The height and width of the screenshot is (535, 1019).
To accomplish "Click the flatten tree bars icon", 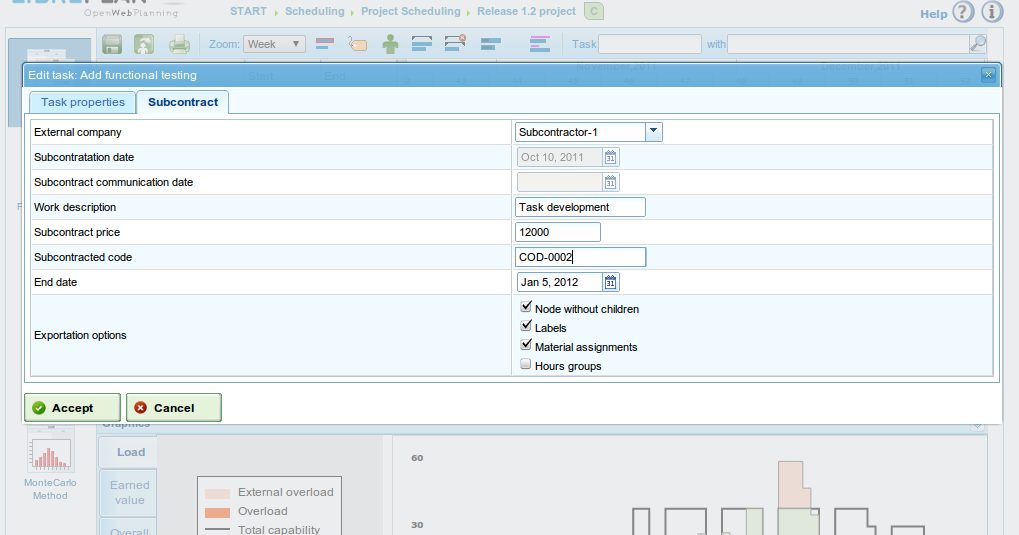I will (x=491, y=44).
